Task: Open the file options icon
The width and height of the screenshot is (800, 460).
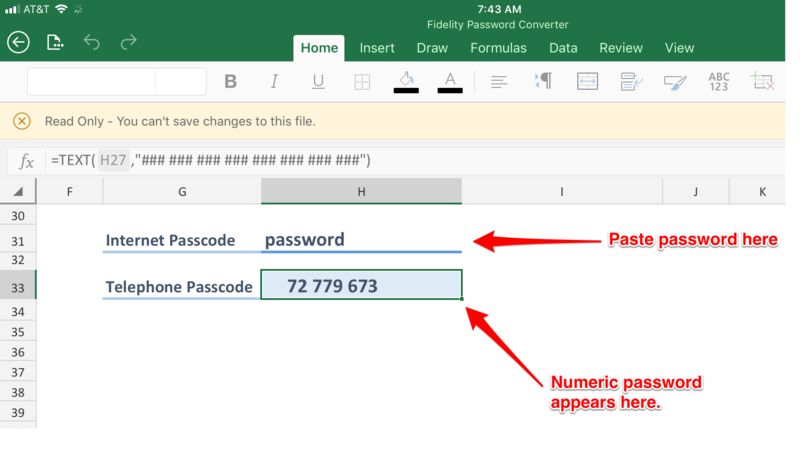Action: tap(55, 42)
